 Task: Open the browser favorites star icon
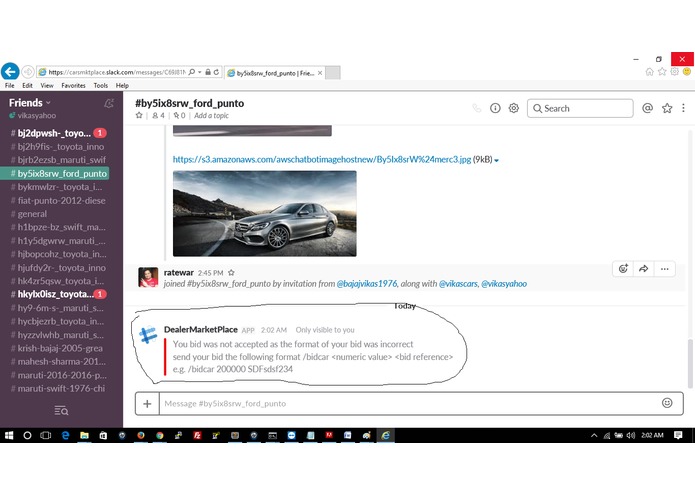coord(662,71)
